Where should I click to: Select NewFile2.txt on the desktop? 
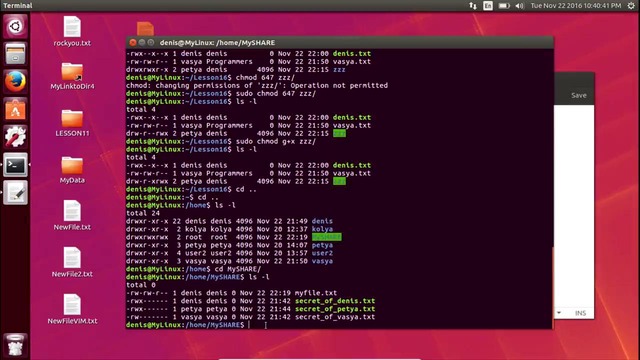click(x=72, y=262)
